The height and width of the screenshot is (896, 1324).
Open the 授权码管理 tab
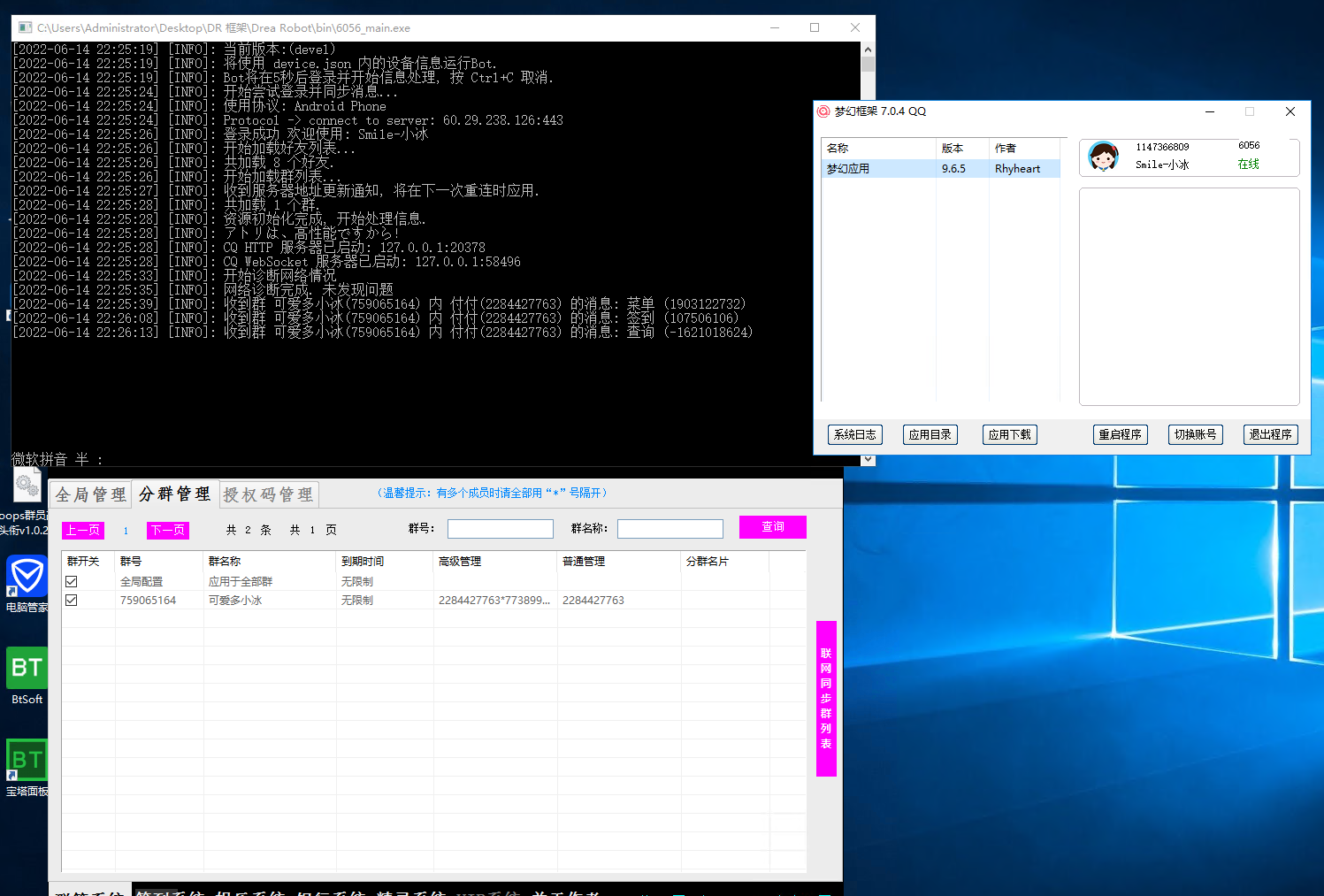(x=268, y=494)
